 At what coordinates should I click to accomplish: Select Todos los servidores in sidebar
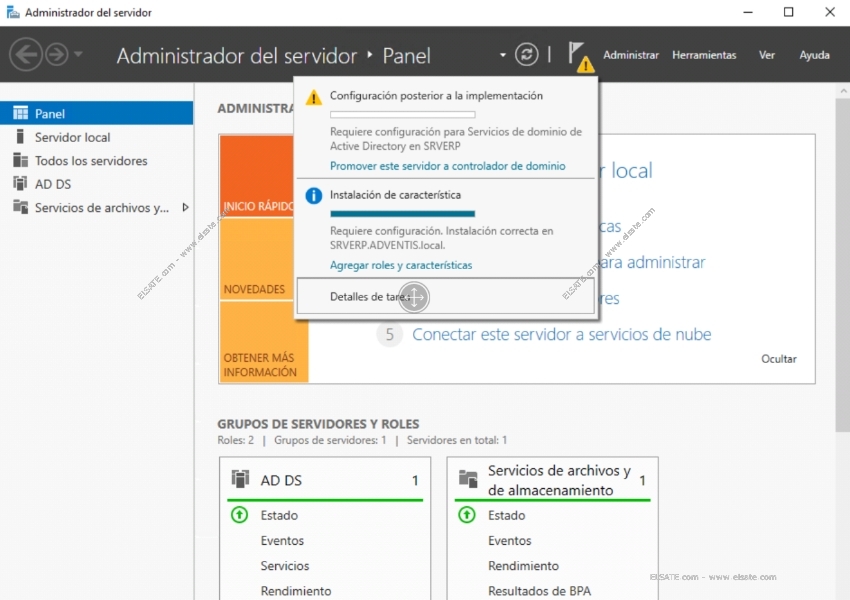click(x=96, y=160)
